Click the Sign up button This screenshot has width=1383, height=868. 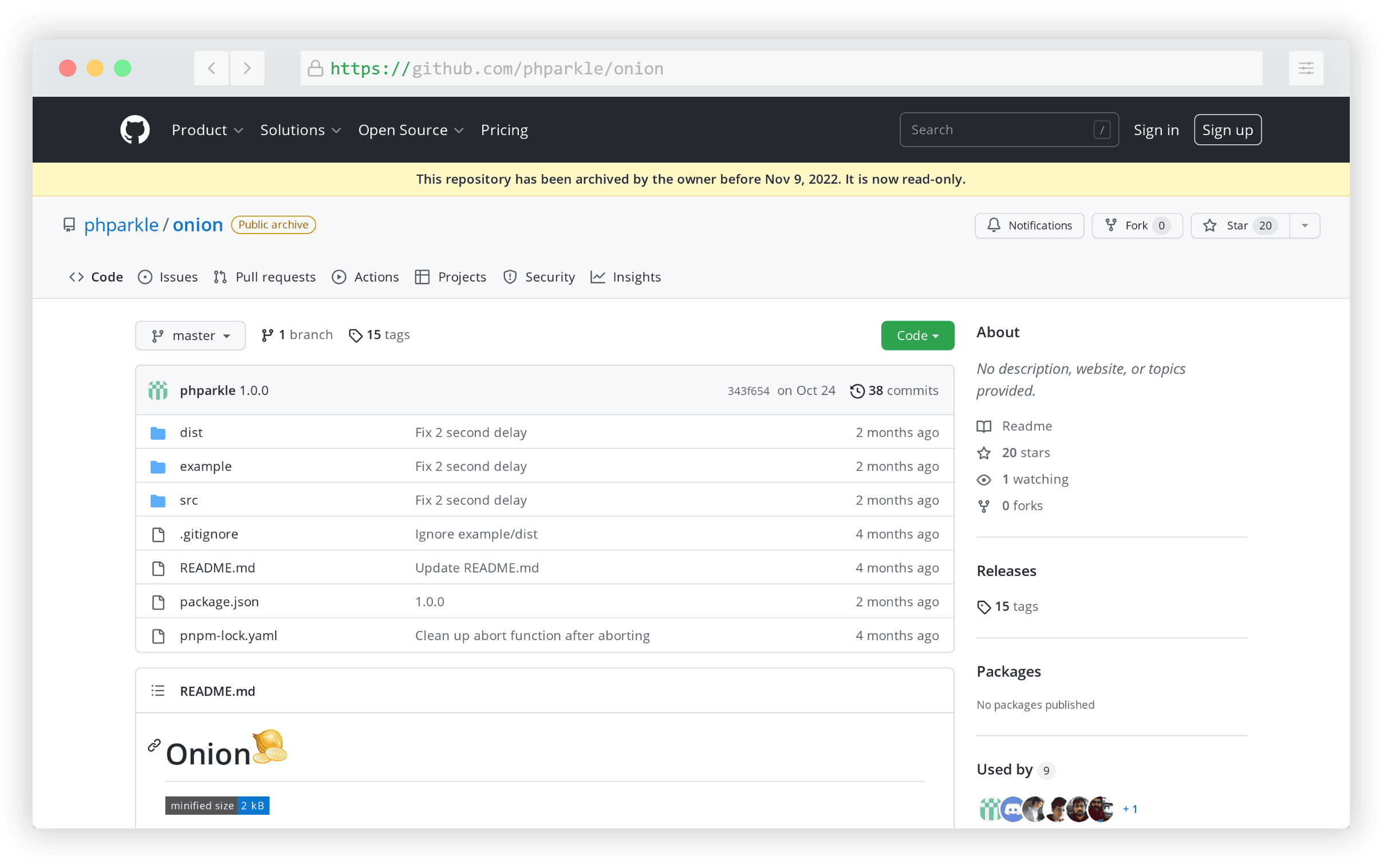click(x=1227, y=131)
